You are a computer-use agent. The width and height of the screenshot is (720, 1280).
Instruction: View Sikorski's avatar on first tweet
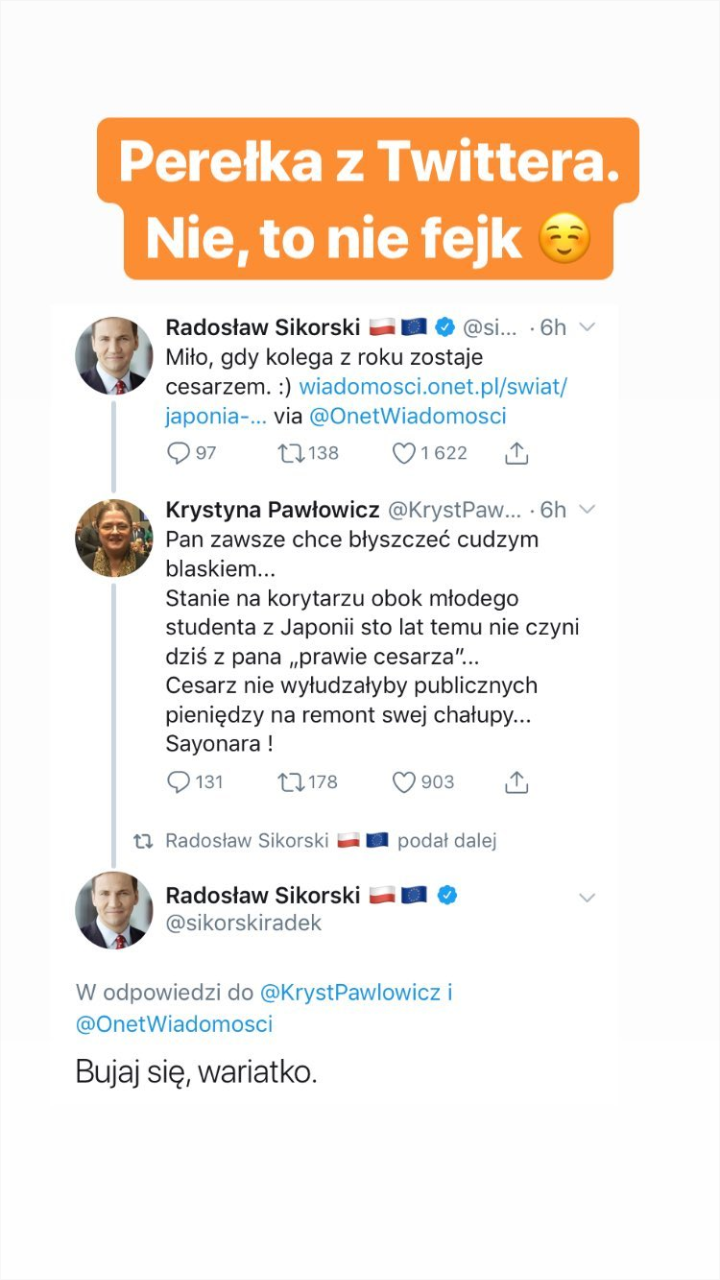click(x=113, y=356)
